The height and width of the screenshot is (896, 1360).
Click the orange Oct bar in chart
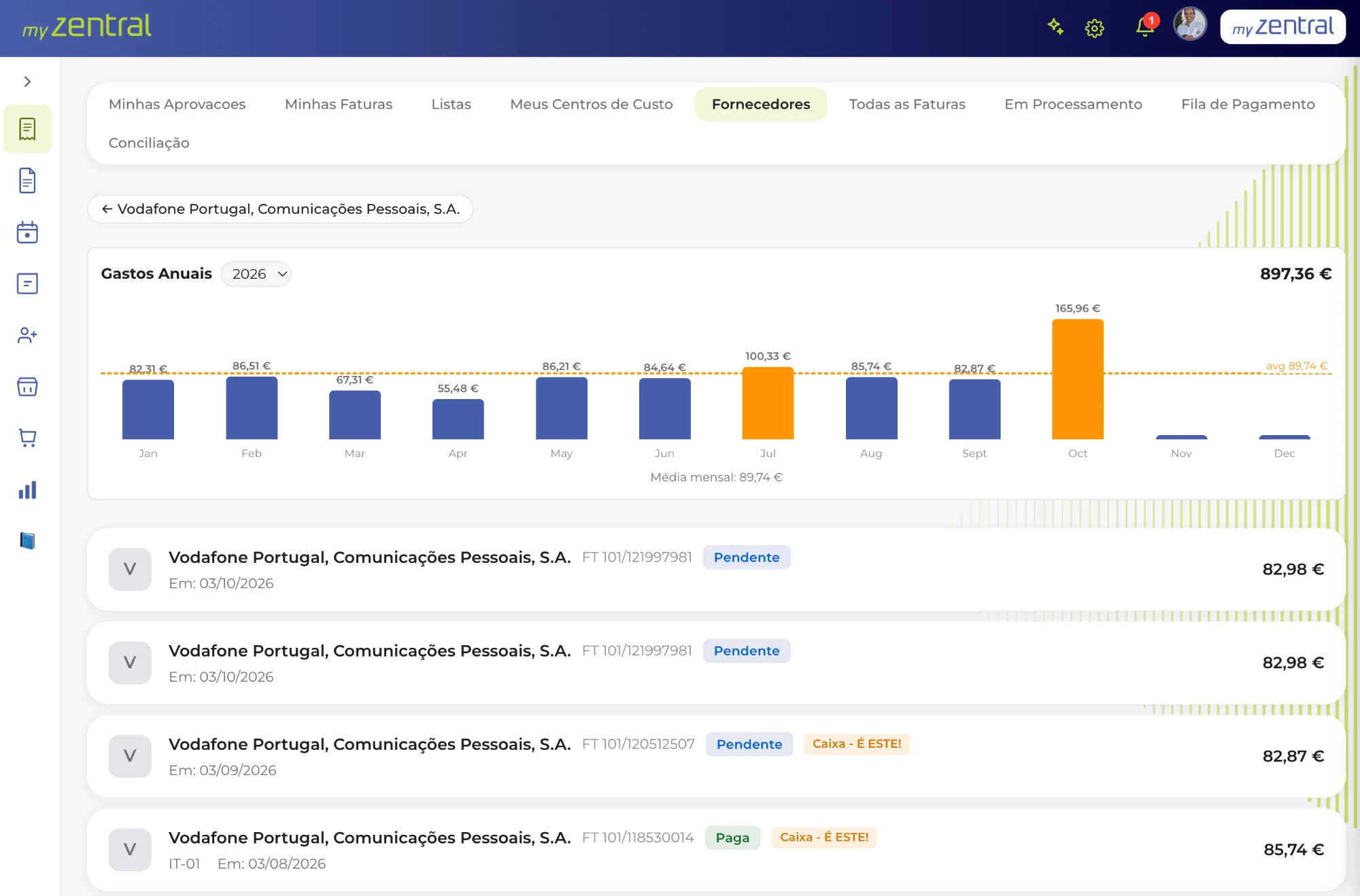(1078, 379)
